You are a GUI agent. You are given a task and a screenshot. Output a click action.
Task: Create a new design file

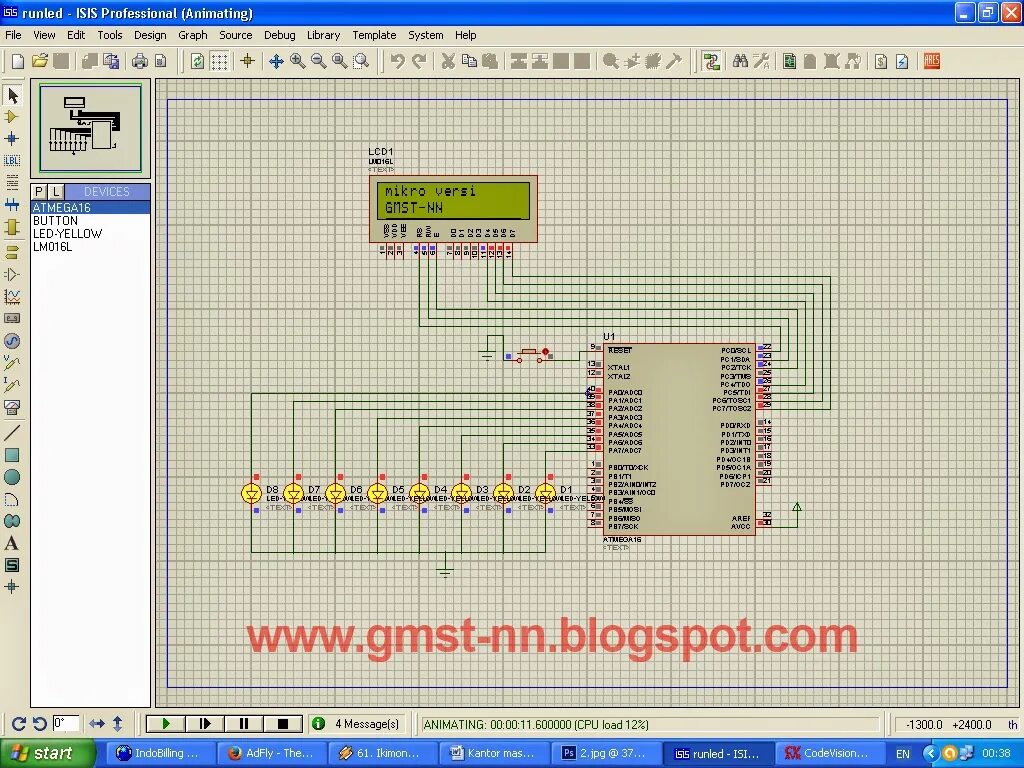point(18,61)
